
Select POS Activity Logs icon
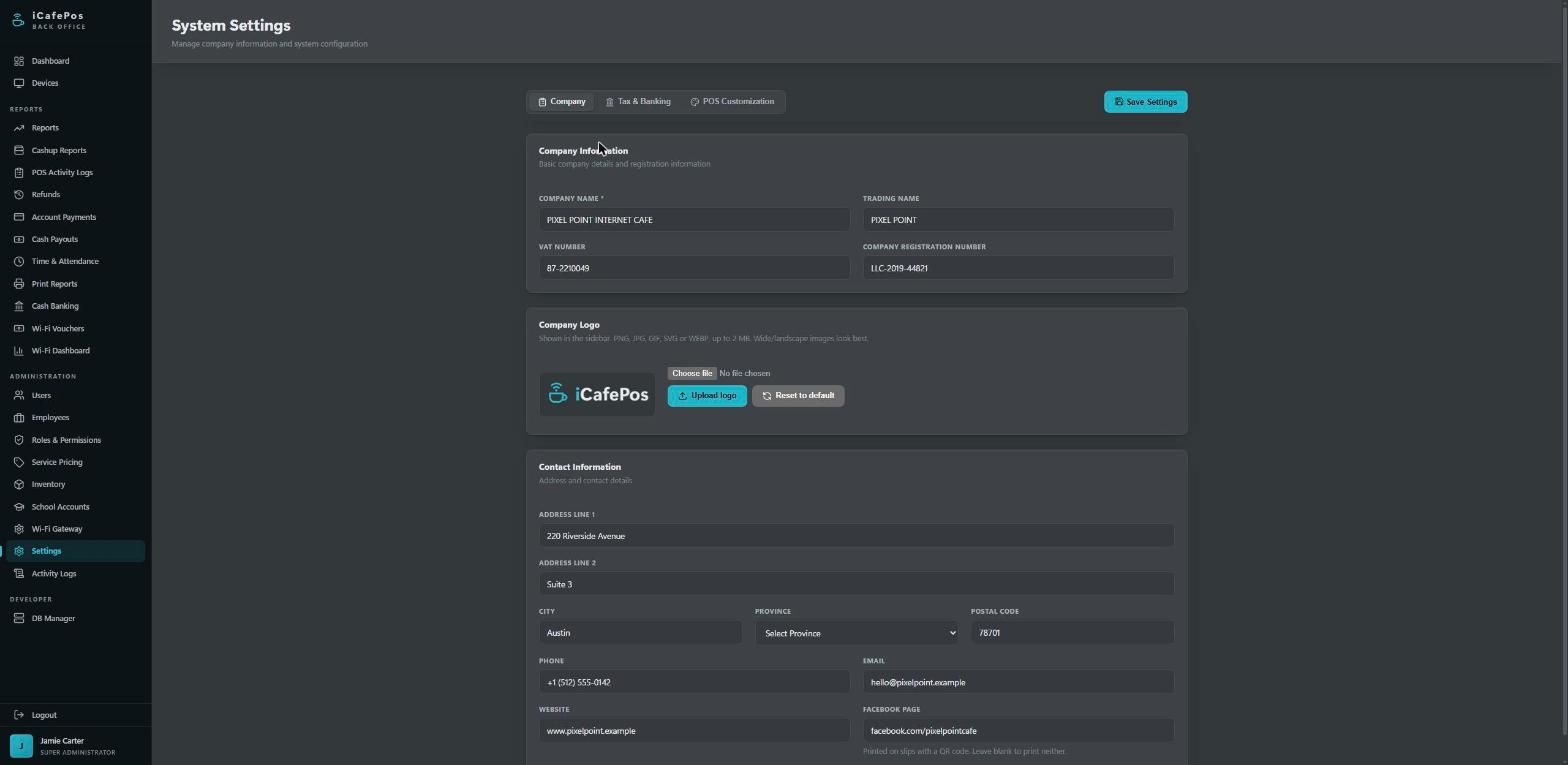click(19, 172)
